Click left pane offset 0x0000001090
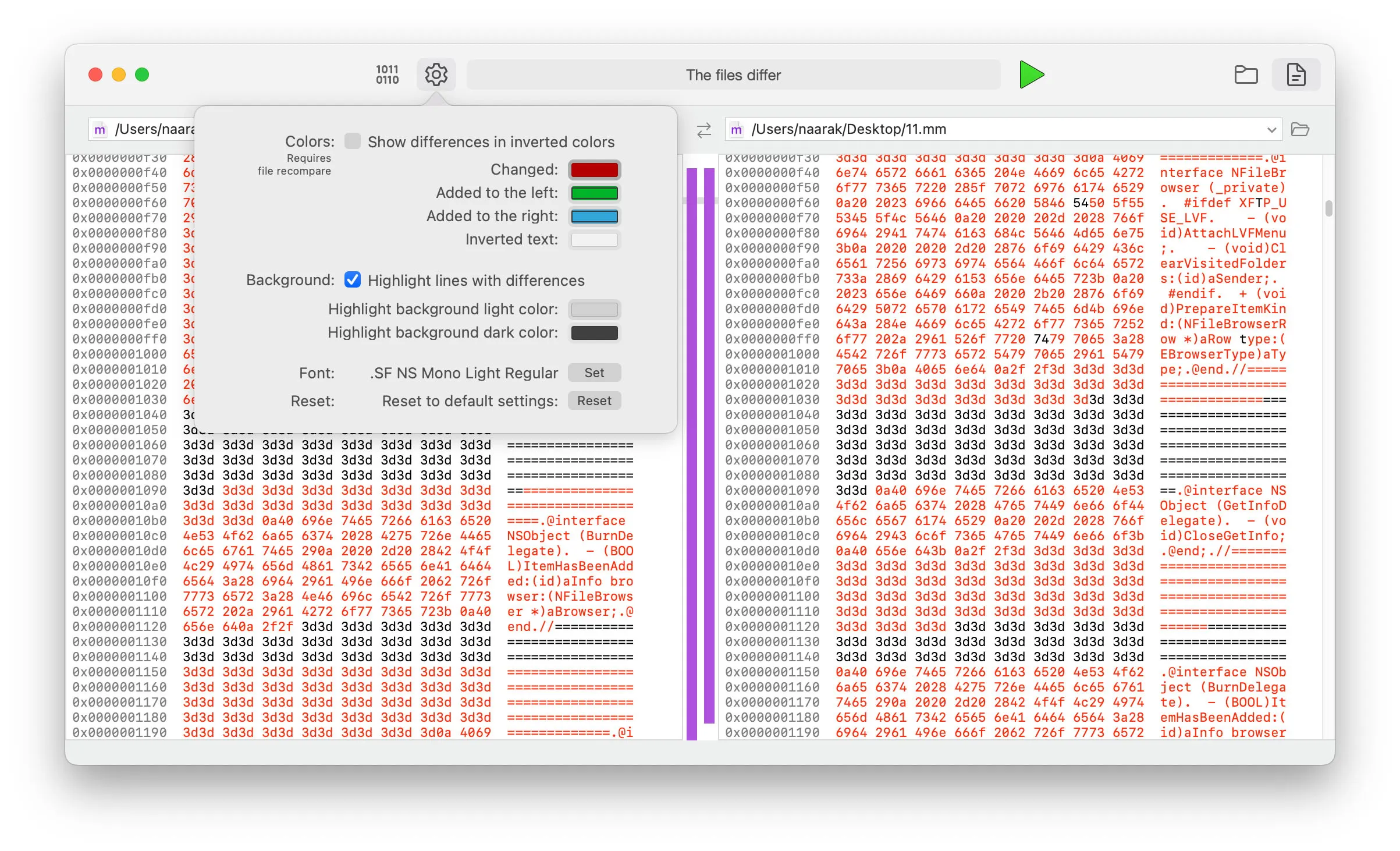1400x851 pixels. click(x=119, y=490)
